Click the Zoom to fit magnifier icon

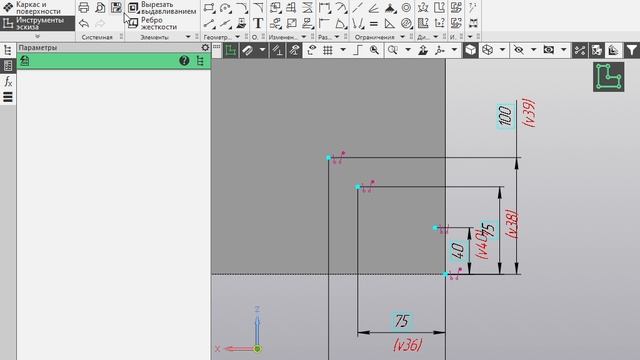tap(374, 50)
